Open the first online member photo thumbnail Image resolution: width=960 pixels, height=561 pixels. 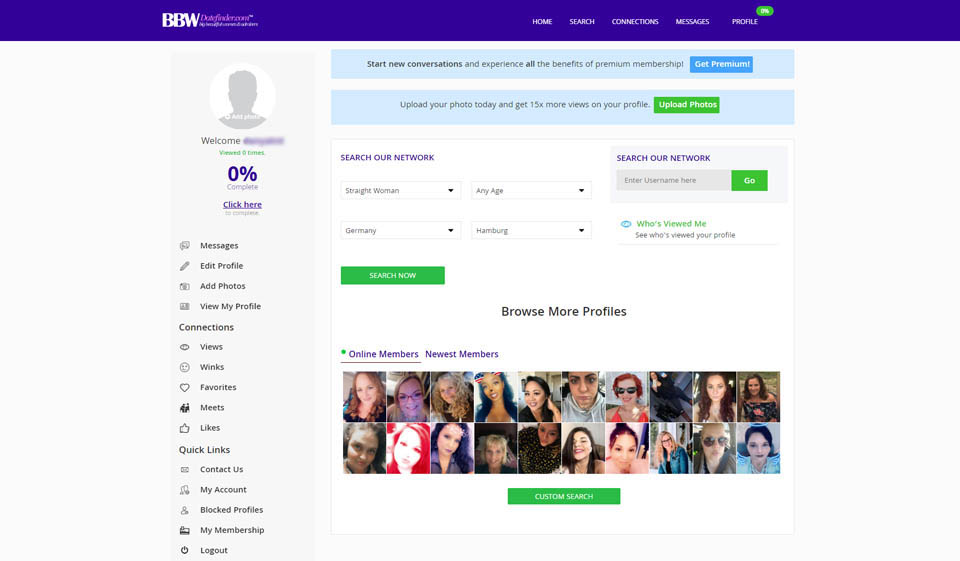364,397
